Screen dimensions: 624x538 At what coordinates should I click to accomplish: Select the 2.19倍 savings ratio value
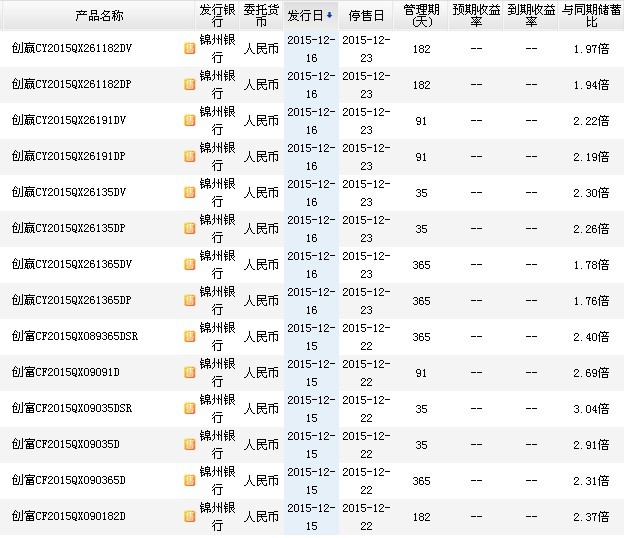click(591, 157)
